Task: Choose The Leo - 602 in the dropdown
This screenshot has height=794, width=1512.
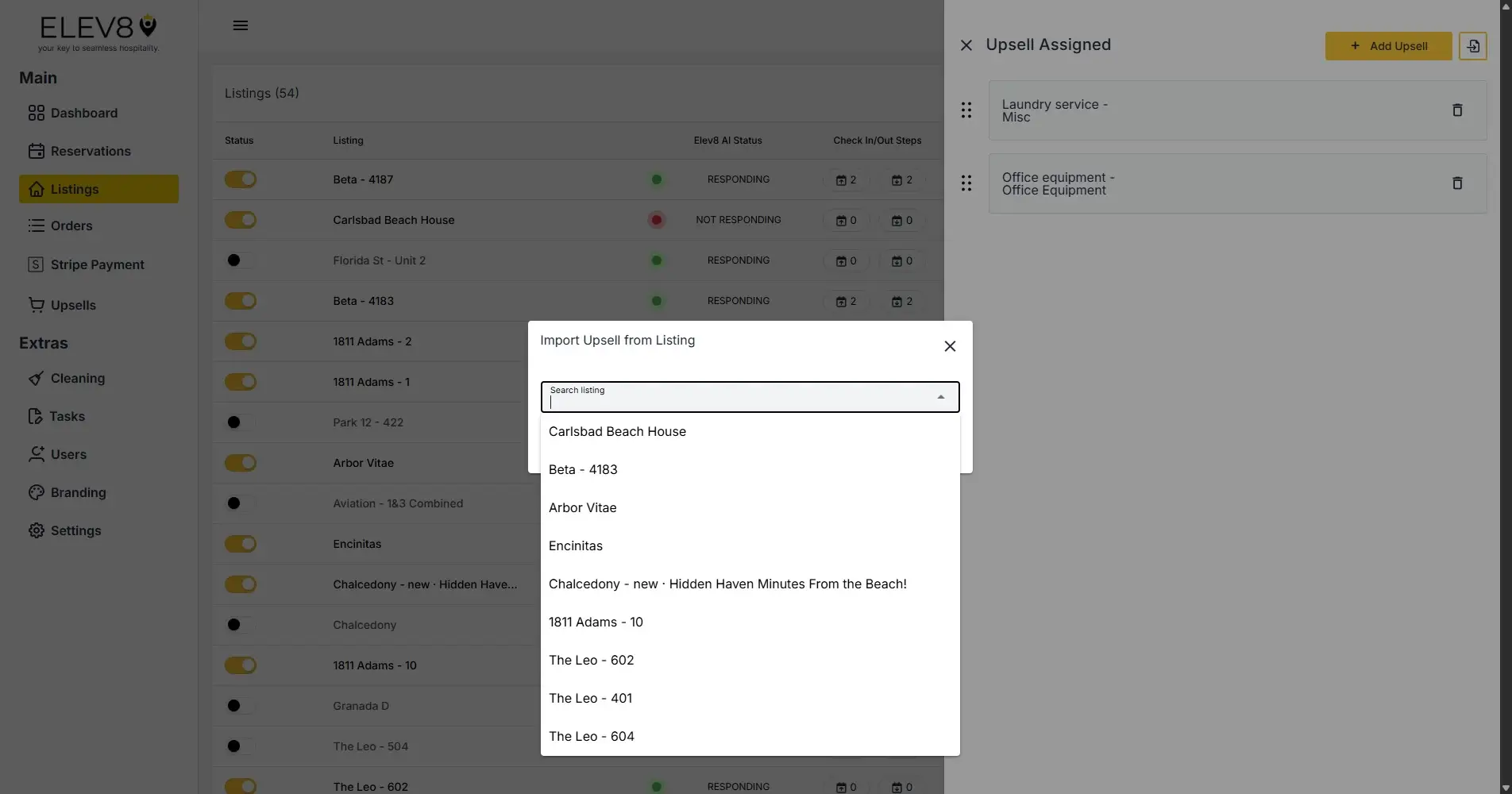Action: coord(591,660)
